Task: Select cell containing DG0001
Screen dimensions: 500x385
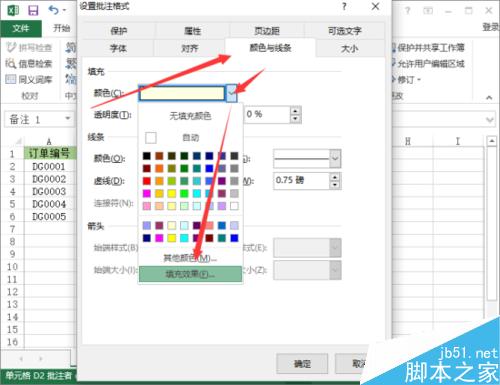Action: pyautogui.click(x=50, y=166)
